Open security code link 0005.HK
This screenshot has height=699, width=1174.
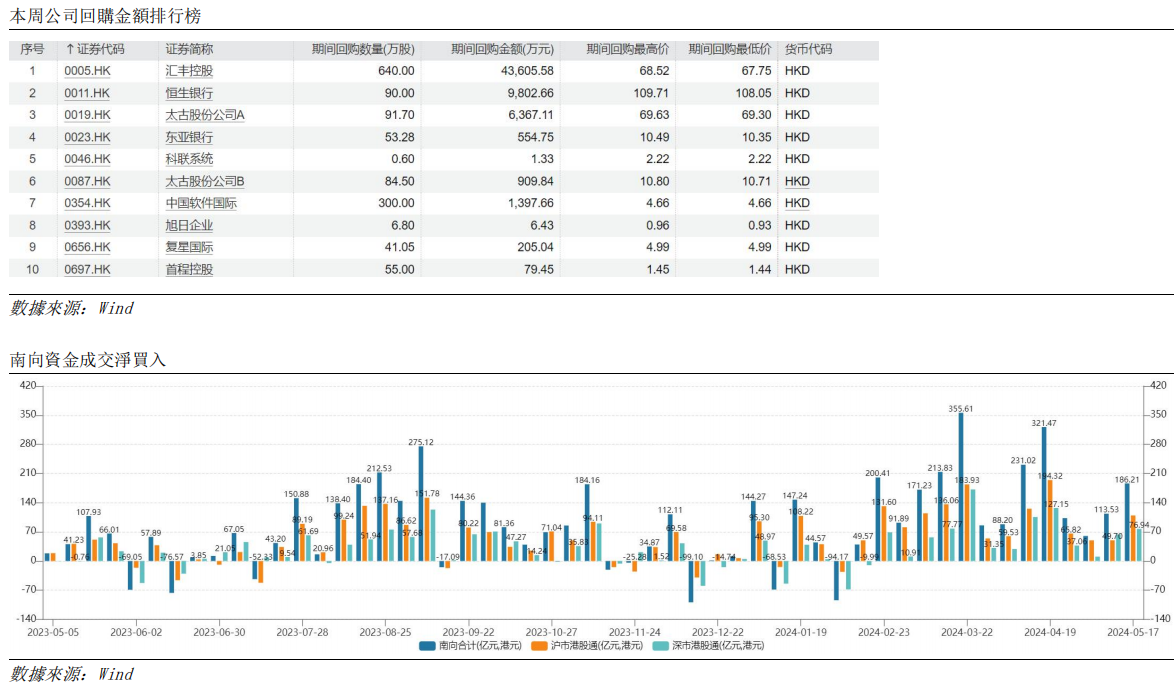click(x=87, y=71)
